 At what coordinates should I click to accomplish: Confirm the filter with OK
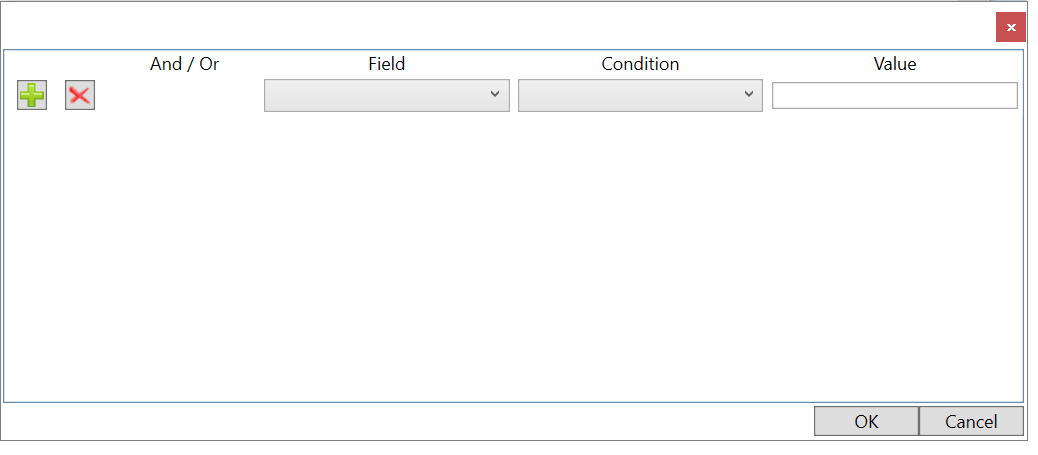click(867, 421)
